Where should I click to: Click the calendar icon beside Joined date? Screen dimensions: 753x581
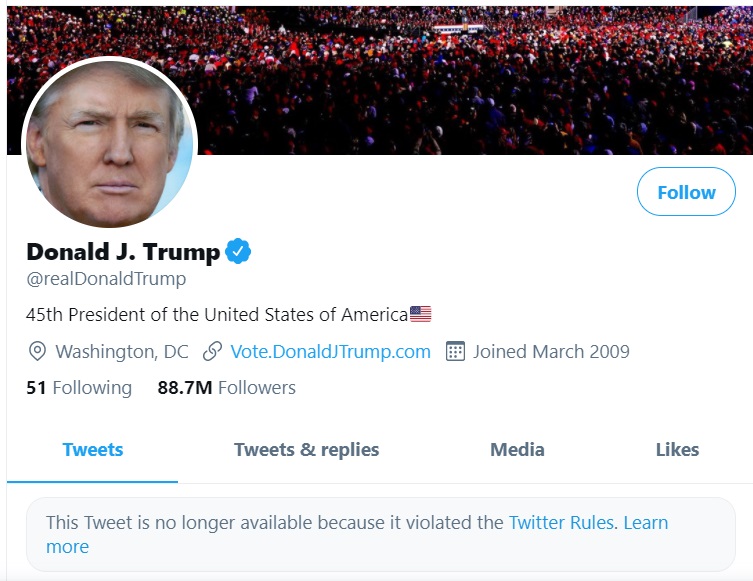click(x=455, y=351)
